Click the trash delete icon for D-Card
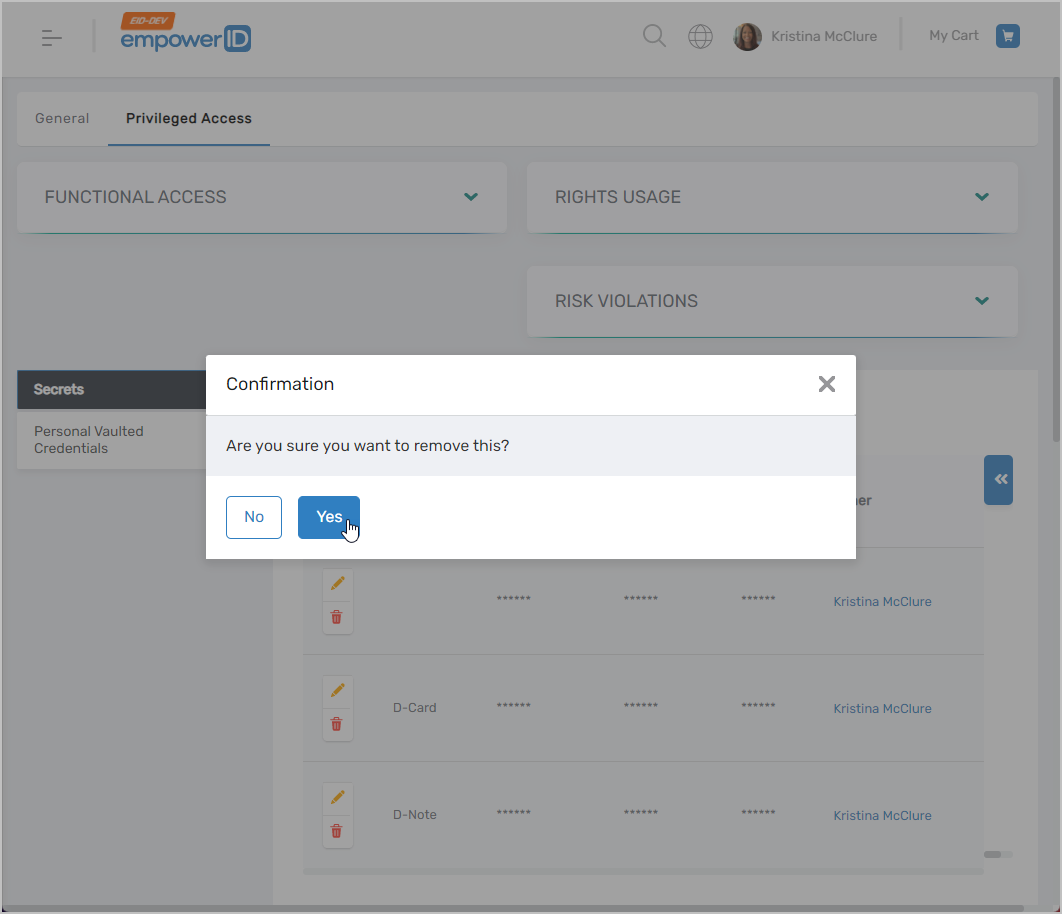Image resolution: width=1062 pixels, height=914 pixels. click(337, 724)
